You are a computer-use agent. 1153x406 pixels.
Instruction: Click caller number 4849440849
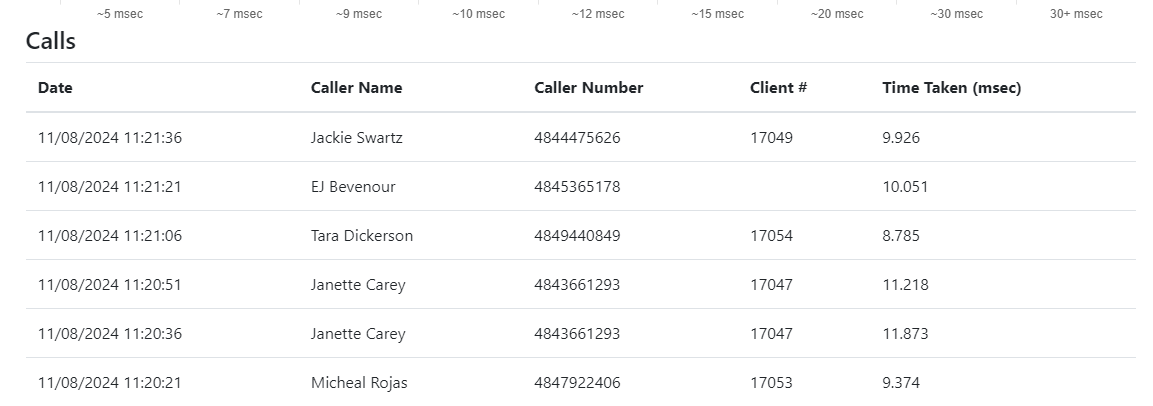point(577,236)
